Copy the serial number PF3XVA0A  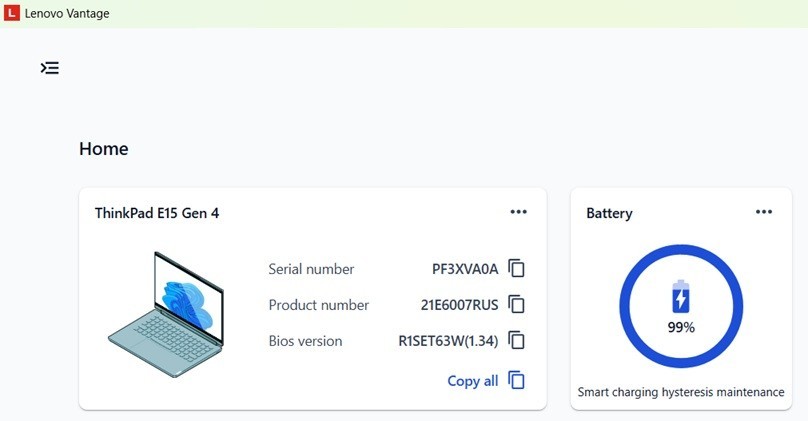(x=516, y=268)
